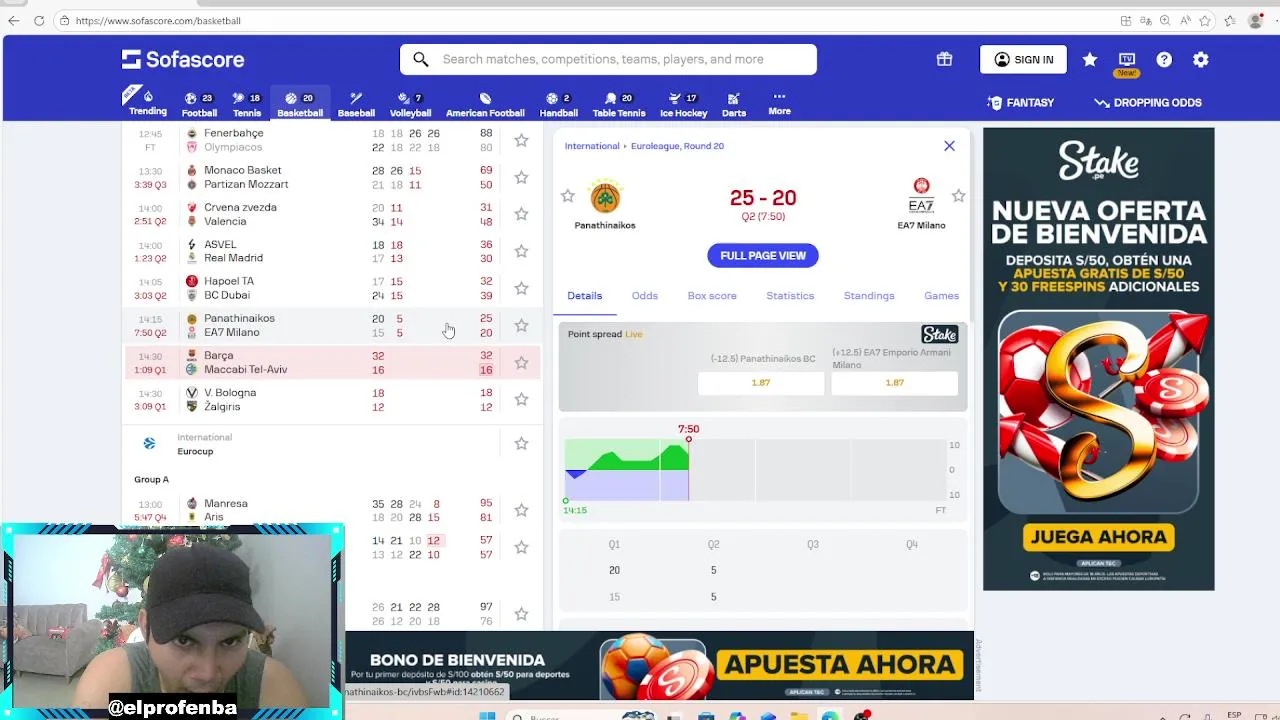Screen dimensions: 1280x720
Task: Select the Box score tab
Action: coord(712,296)
